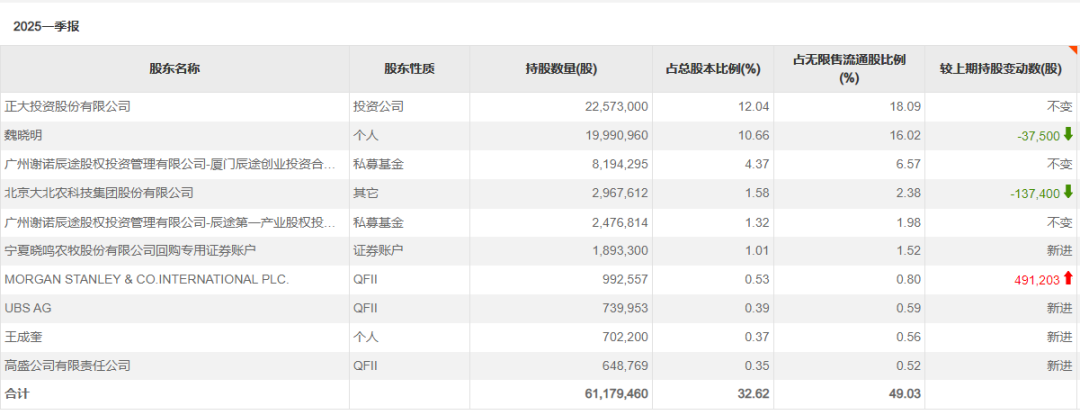Viewport: 1080px width, 415px height.
Task: Select share count 648,769
Action: tap(625, 365)
